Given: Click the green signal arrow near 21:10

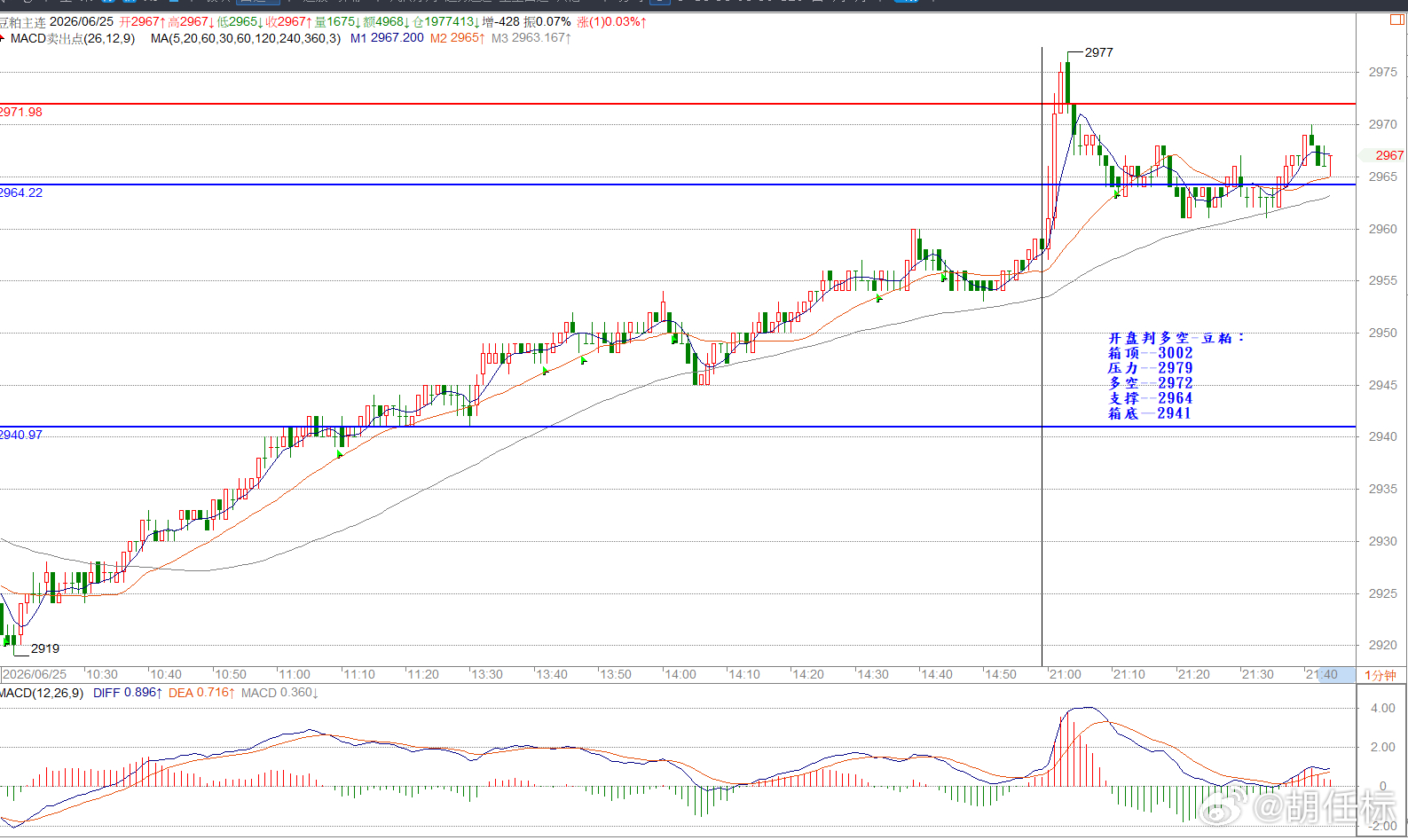Looking at the screenshot, I should point(1117,192).
